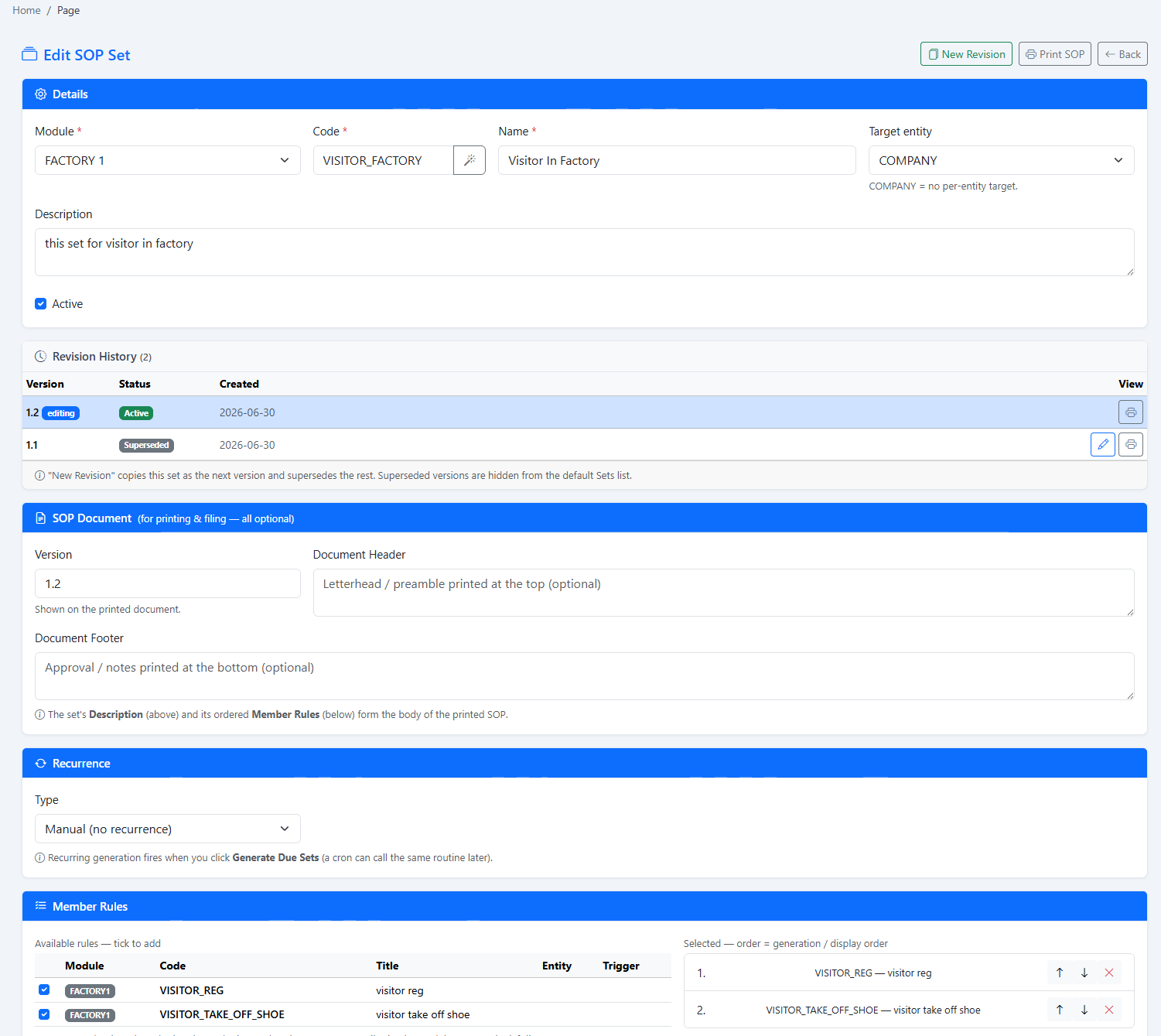The height and width of the screenshot is (1036, 1161).
Task: Click the New Revision button
Action: [966, 54]
